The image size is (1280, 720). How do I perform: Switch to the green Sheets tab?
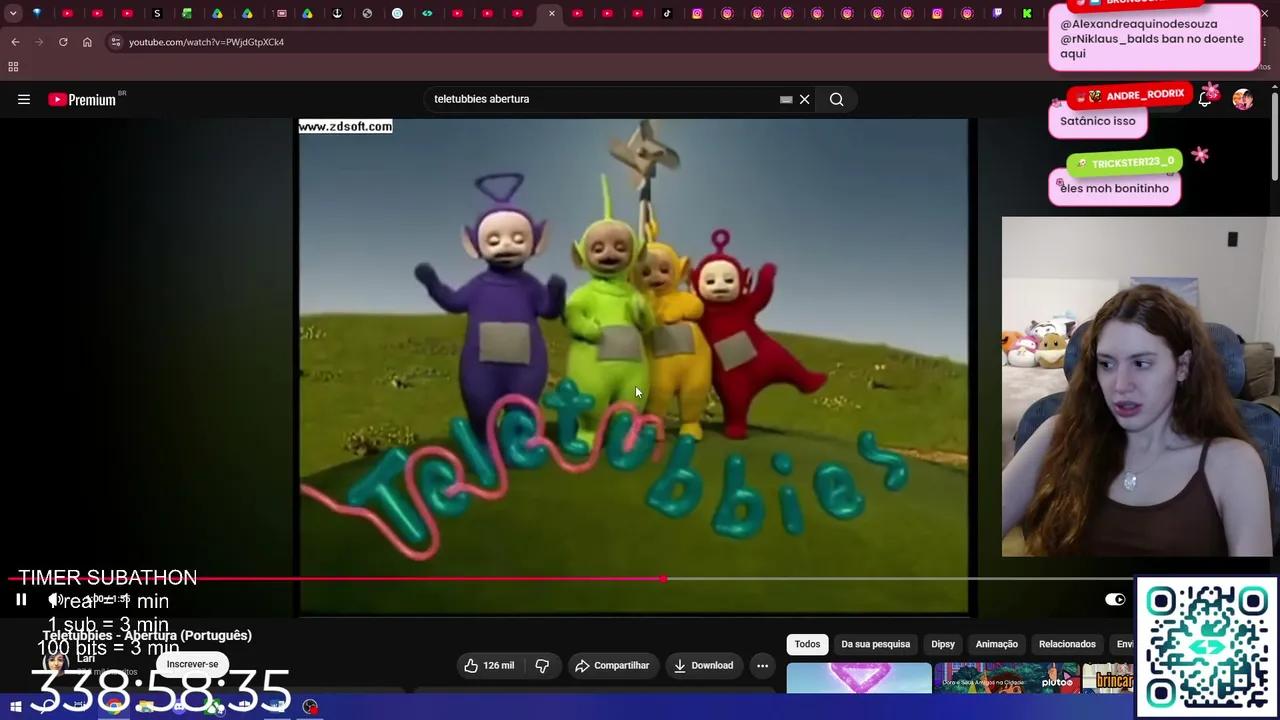click(187, 13)
